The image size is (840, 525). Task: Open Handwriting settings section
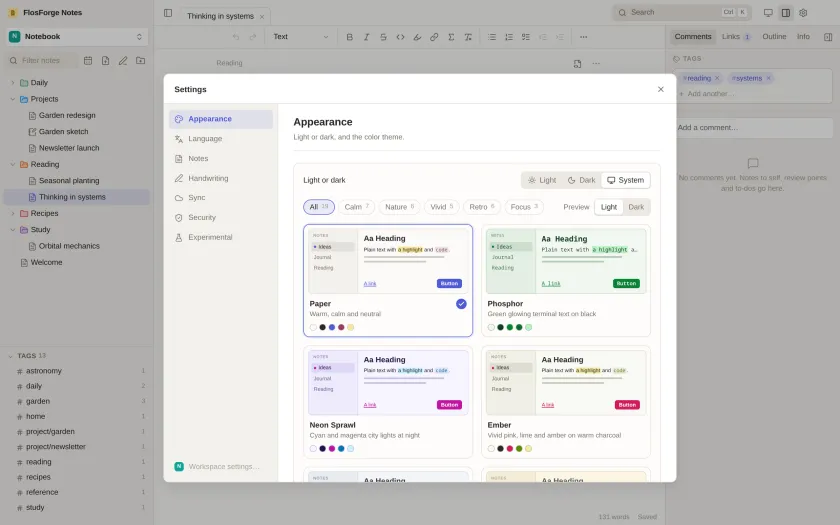pyautogui.click(x=221, y=178)
